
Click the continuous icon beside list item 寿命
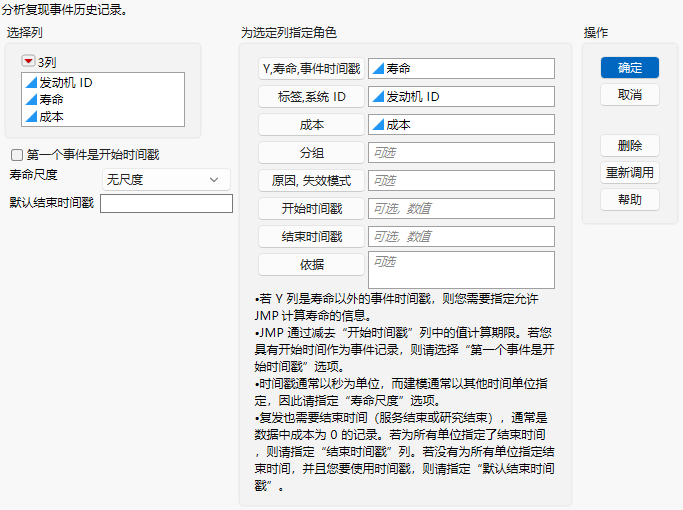coord(31,99)
